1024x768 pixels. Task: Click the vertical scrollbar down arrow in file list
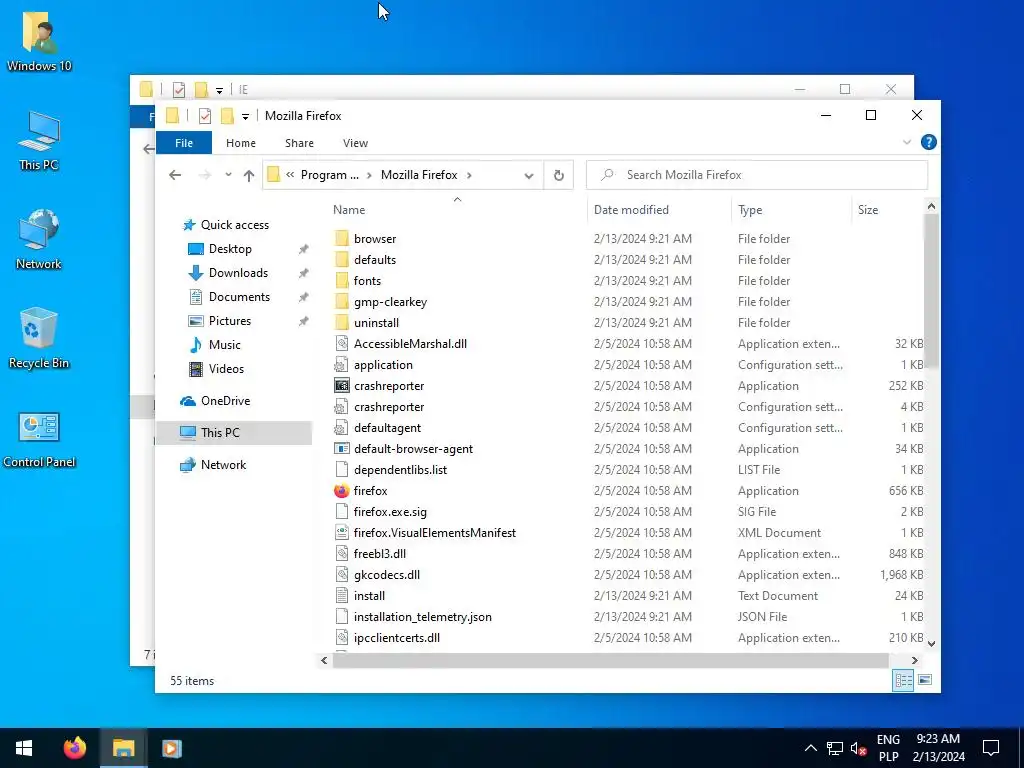(931, 643)
